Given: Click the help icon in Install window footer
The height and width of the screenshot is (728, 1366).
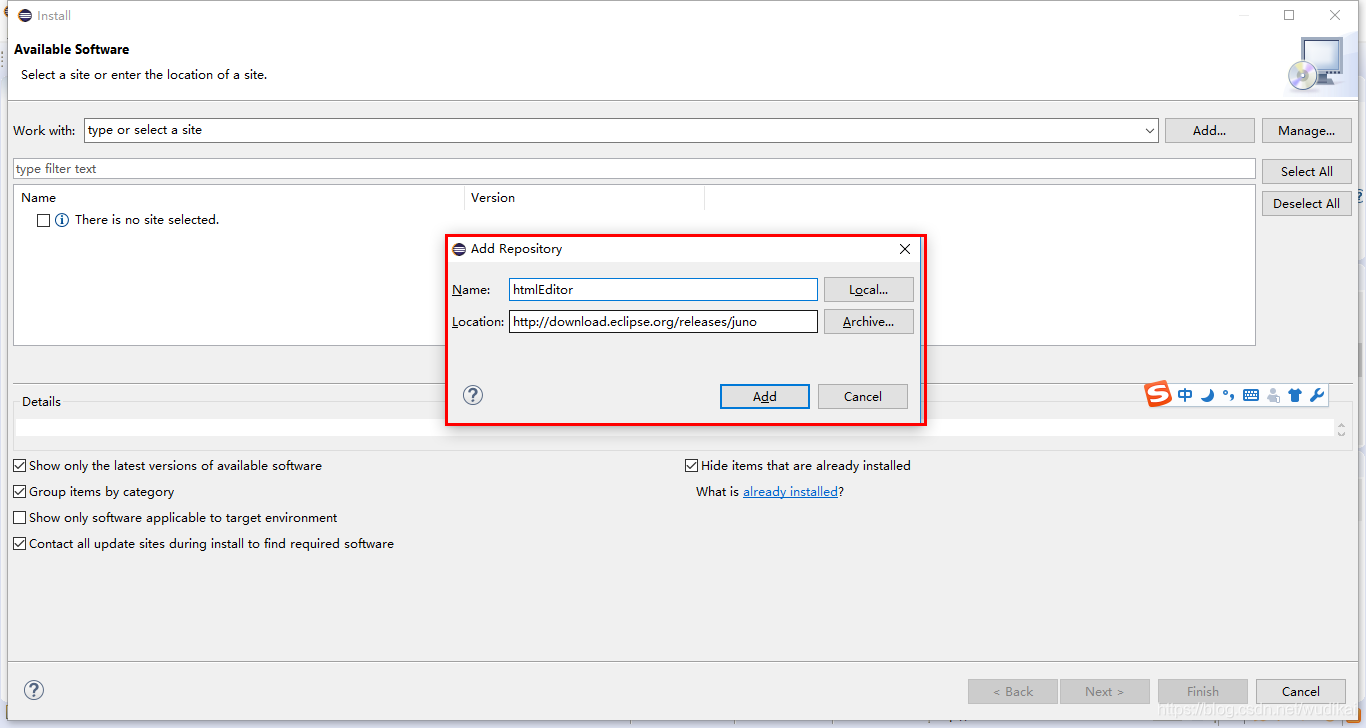Looking at the screenshot, I should point(34,690).
